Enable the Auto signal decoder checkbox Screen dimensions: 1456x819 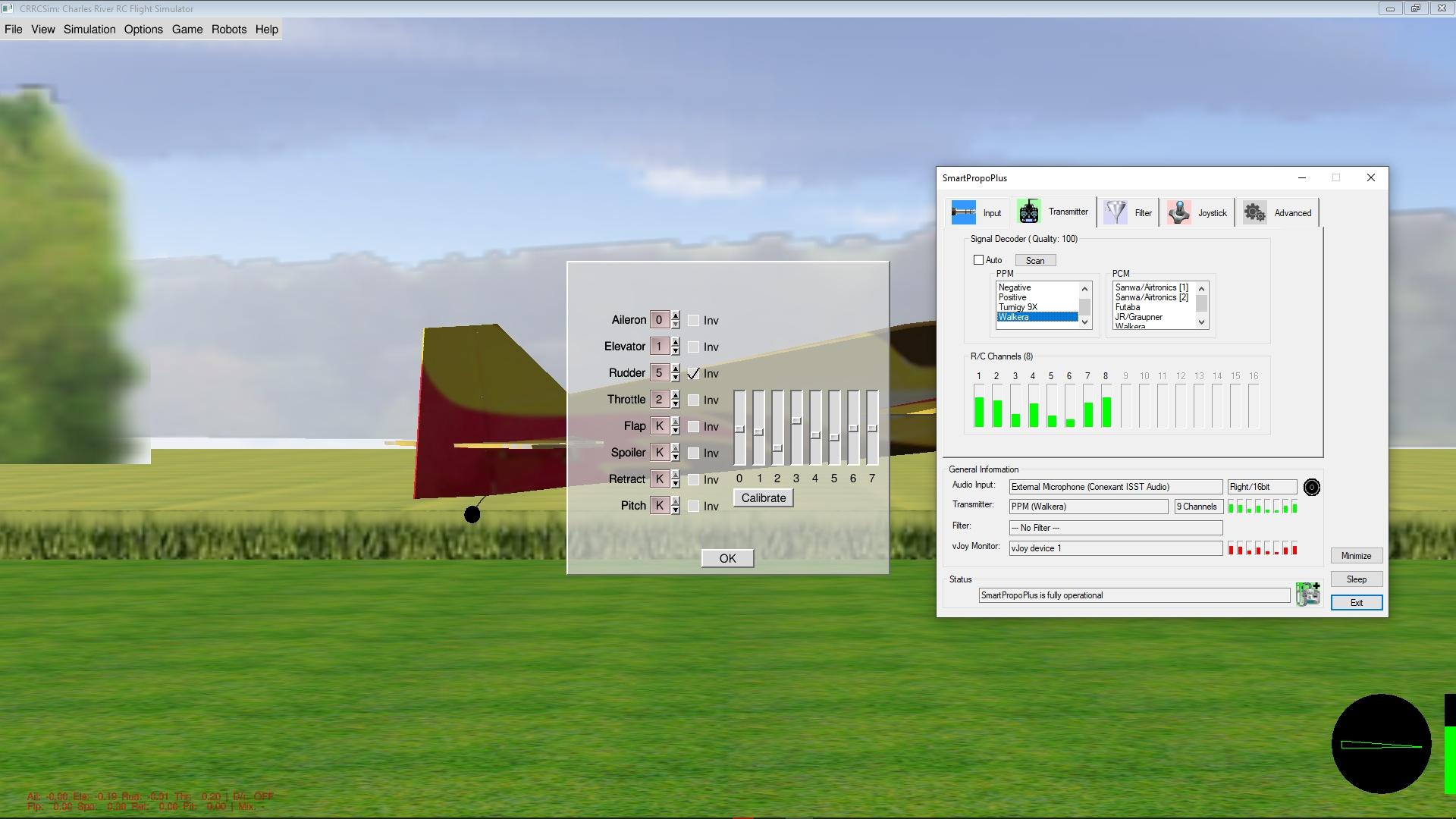[978, 260]
